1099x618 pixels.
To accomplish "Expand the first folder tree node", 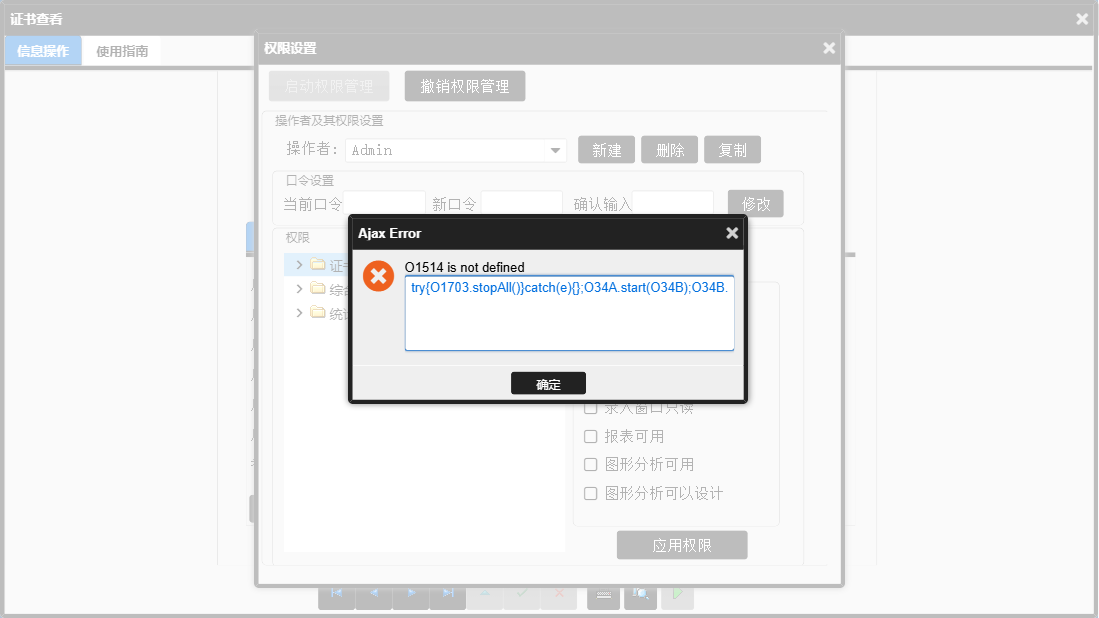I will pos(299,265).
